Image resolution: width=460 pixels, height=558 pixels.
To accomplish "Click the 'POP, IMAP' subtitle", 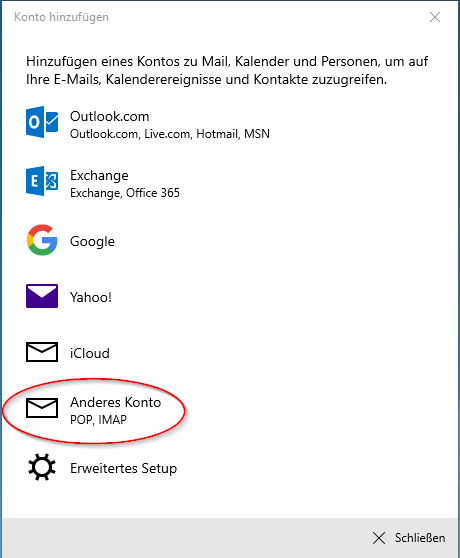I will pyautogui.click(x=98, y=420).
